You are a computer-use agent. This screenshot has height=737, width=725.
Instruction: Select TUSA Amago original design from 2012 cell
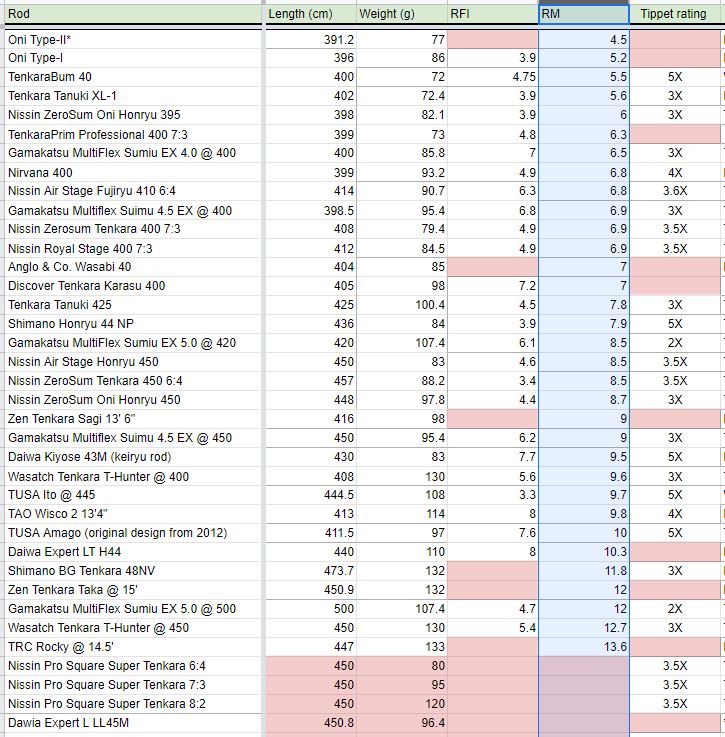click(x=133, y=533)
